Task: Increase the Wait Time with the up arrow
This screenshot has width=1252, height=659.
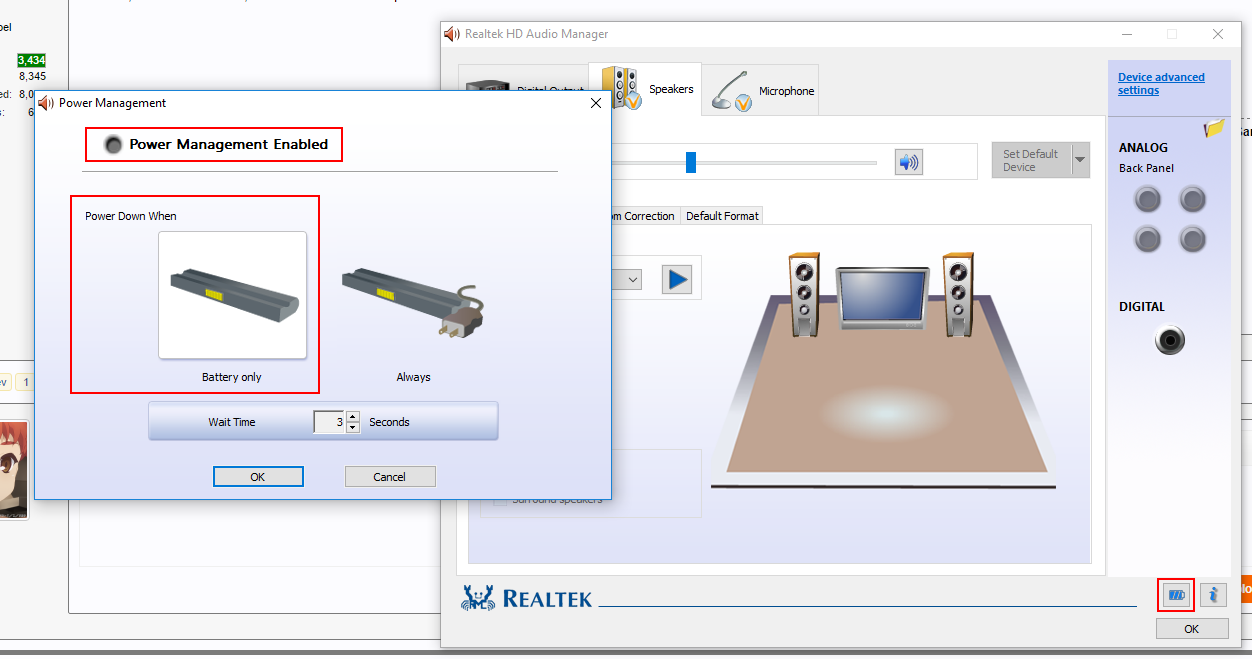Action: point(353,416)
